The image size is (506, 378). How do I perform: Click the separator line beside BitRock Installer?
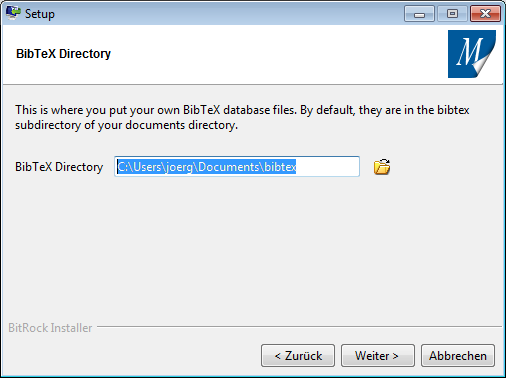299,327
